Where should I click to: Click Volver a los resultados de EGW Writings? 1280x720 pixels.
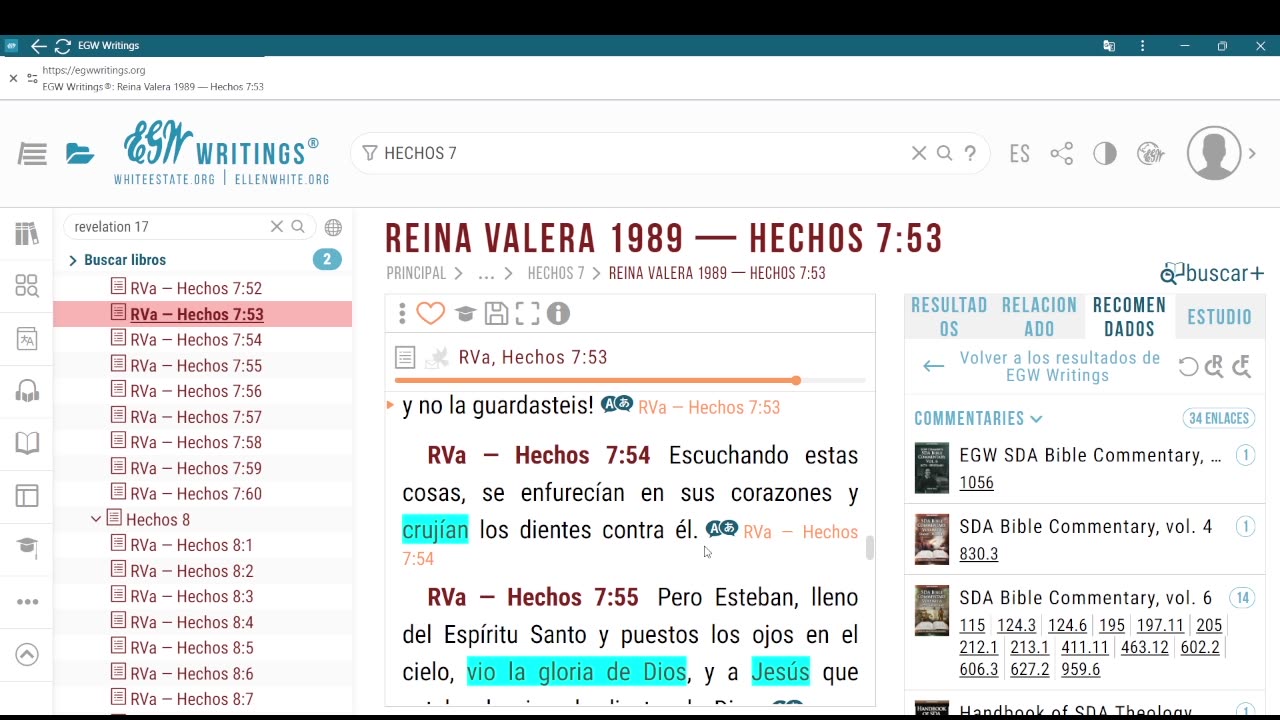[x=1059, y=367]
